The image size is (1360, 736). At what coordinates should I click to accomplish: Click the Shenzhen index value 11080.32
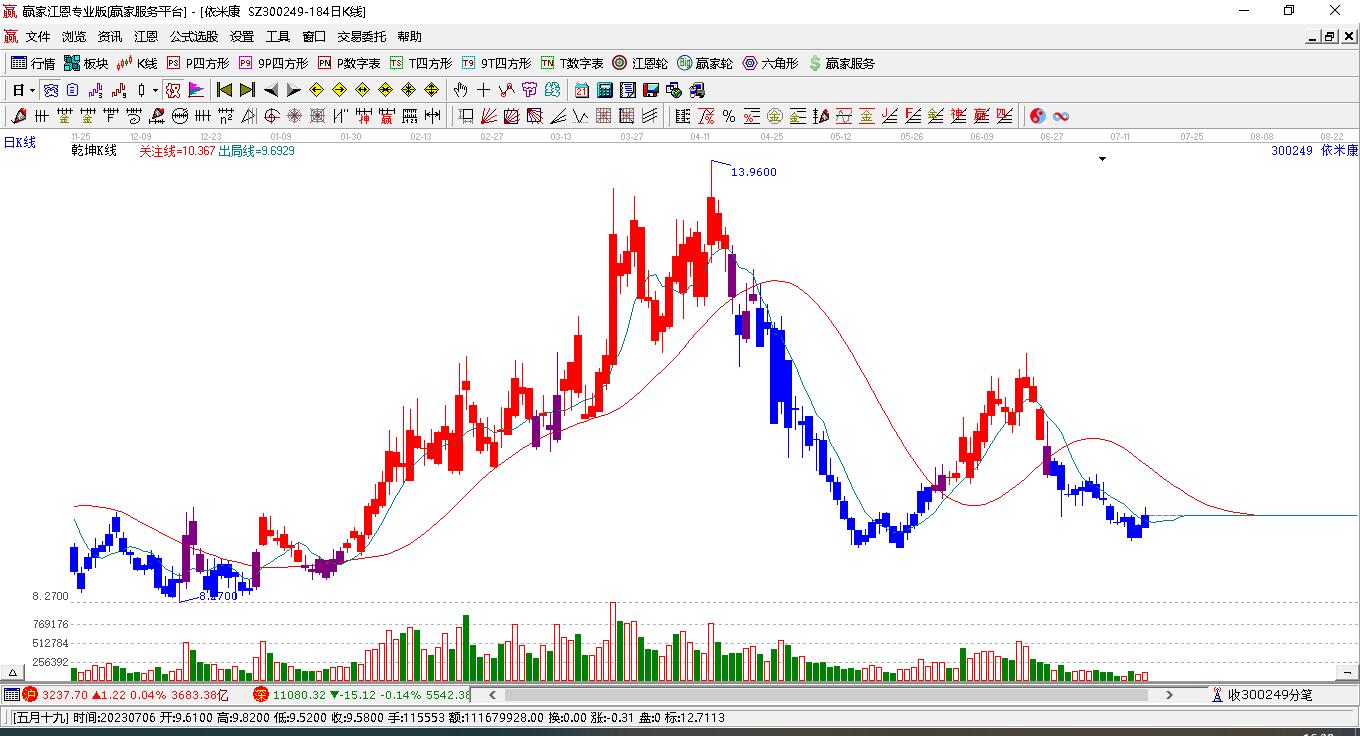[x=299, y=695]
